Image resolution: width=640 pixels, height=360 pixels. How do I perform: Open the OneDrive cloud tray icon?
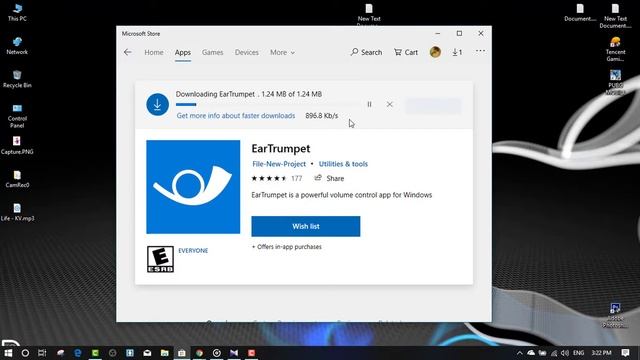coord(531,353)
